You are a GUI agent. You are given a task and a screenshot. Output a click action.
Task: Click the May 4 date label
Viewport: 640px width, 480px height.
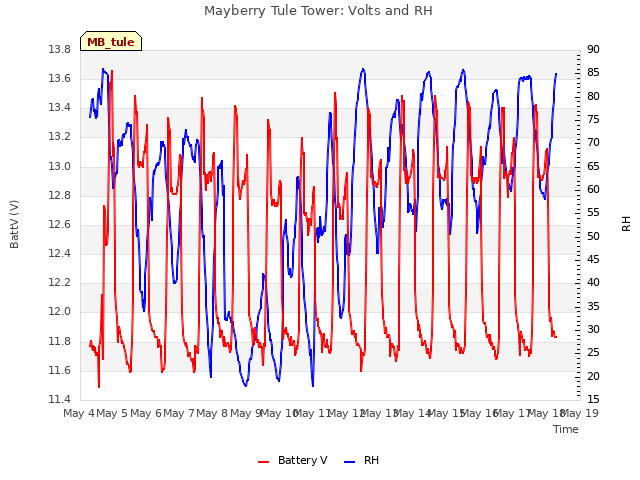pyautogui.click(x=79, y=413)
